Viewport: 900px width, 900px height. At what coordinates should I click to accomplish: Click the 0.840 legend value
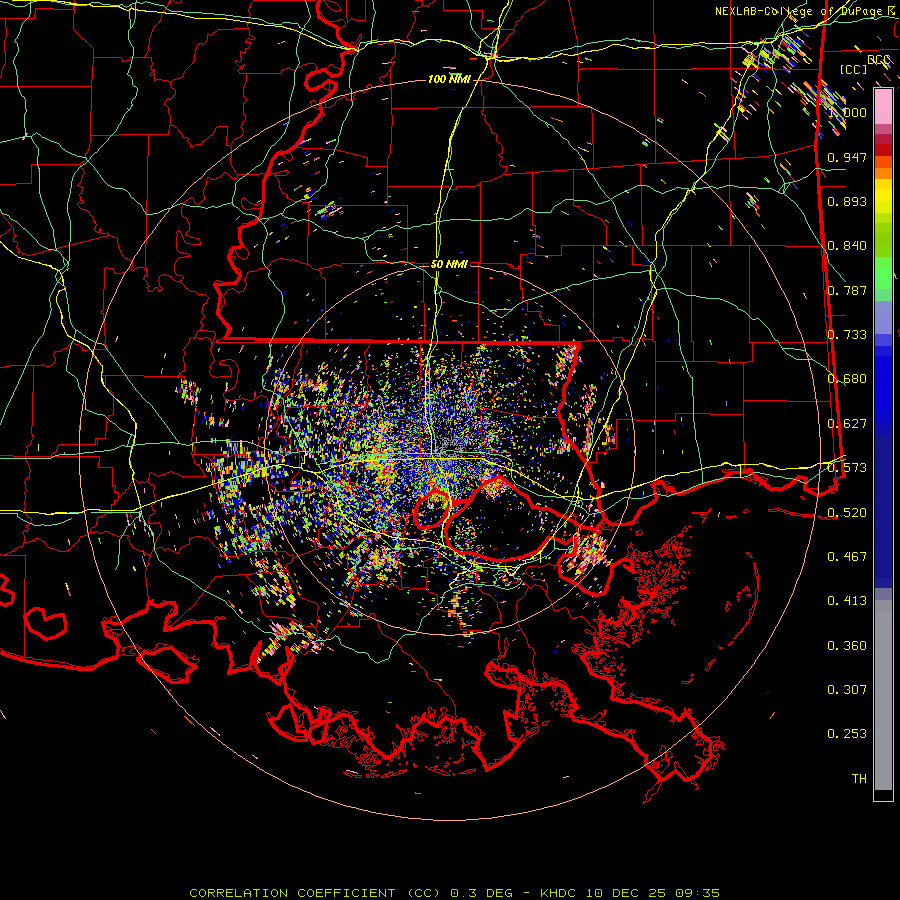[847, 246]
